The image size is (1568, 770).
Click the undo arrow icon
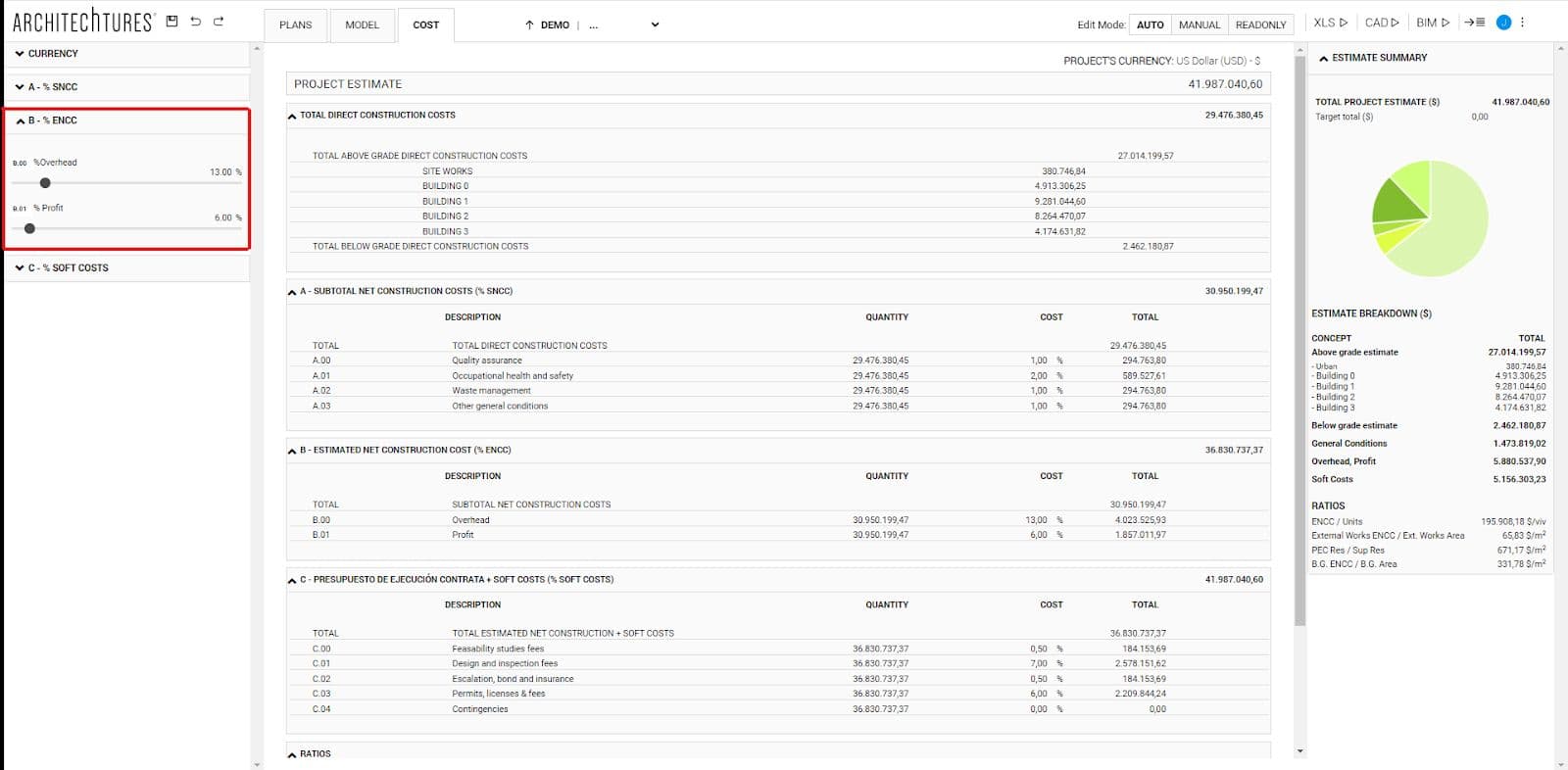pos(196,22)
